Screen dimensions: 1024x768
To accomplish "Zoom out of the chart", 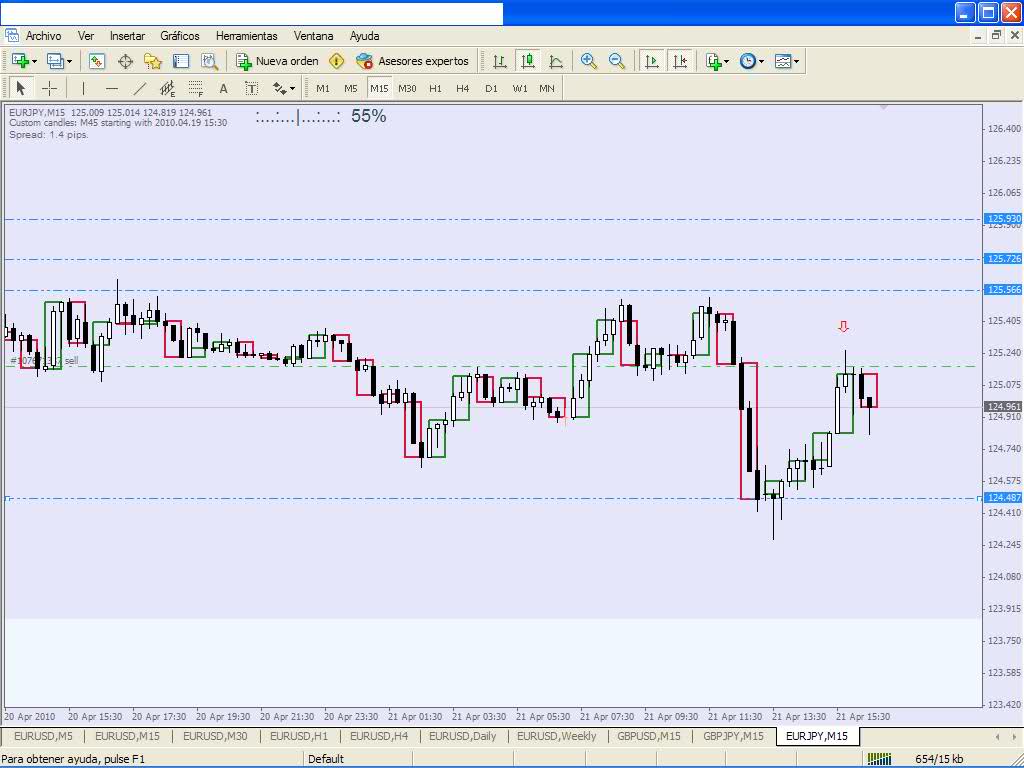I will point(616,61).
